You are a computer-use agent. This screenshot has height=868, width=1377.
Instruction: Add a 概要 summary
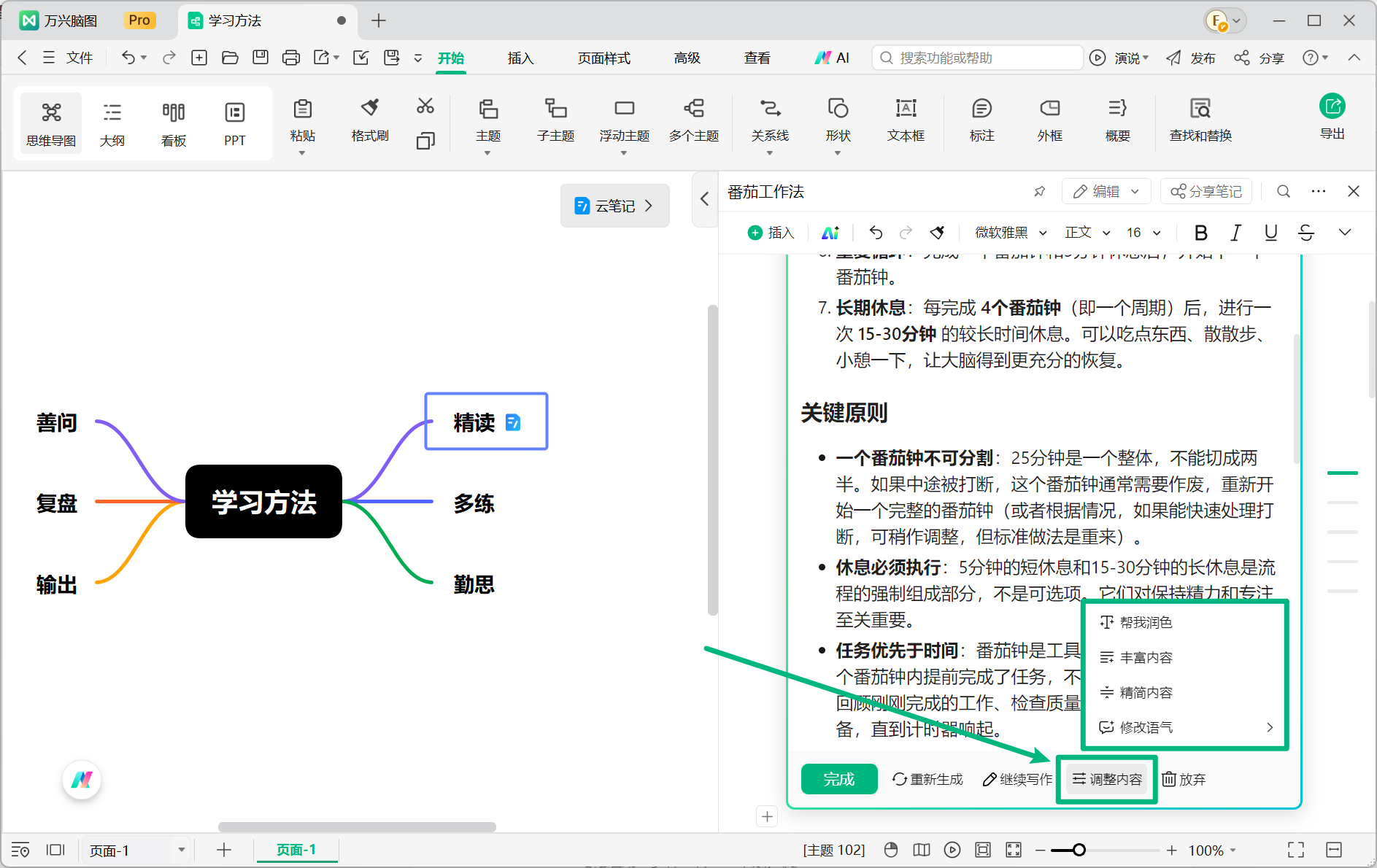click(x=1118, y=120)
